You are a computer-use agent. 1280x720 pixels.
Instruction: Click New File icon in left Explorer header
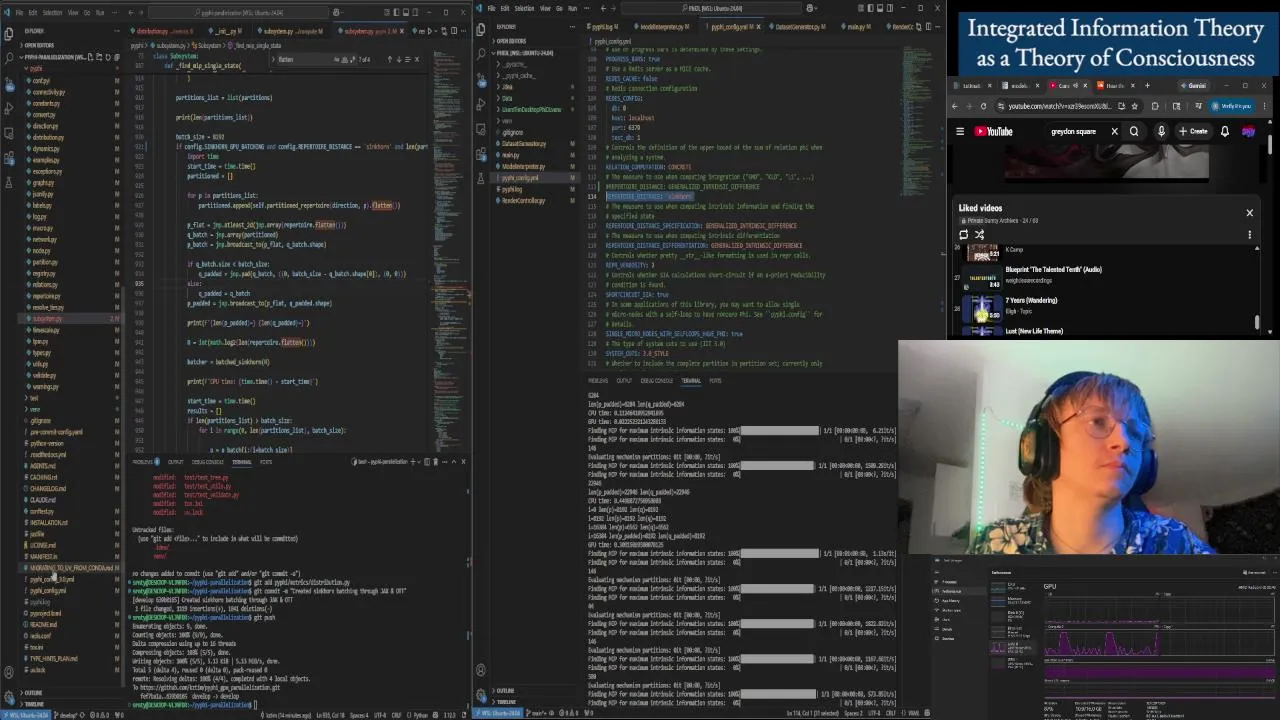pyautogui.click(x=90, y=57)
